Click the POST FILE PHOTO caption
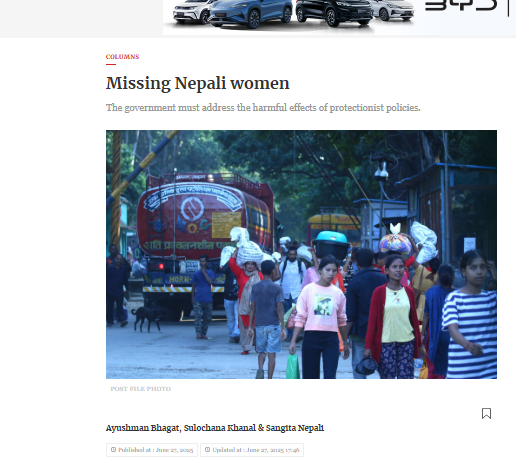Screen dimensions: 516x467 pyautogui.click(x=141, y=389)
